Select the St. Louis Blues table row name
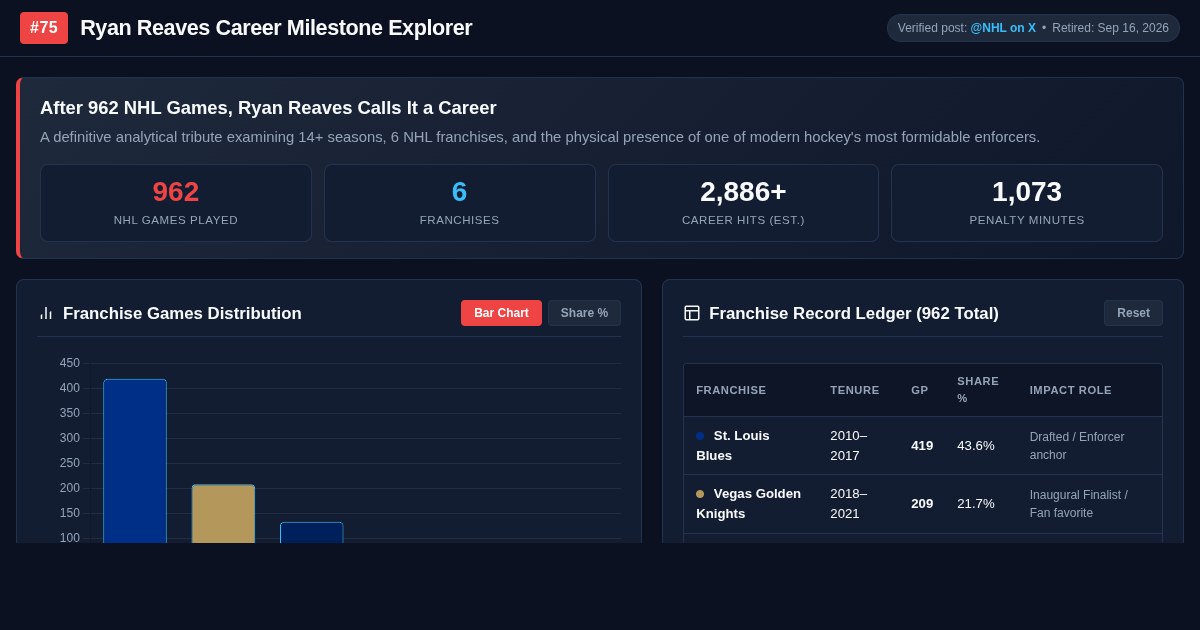Screen dimensions: 1200x630 click(733, 446)
